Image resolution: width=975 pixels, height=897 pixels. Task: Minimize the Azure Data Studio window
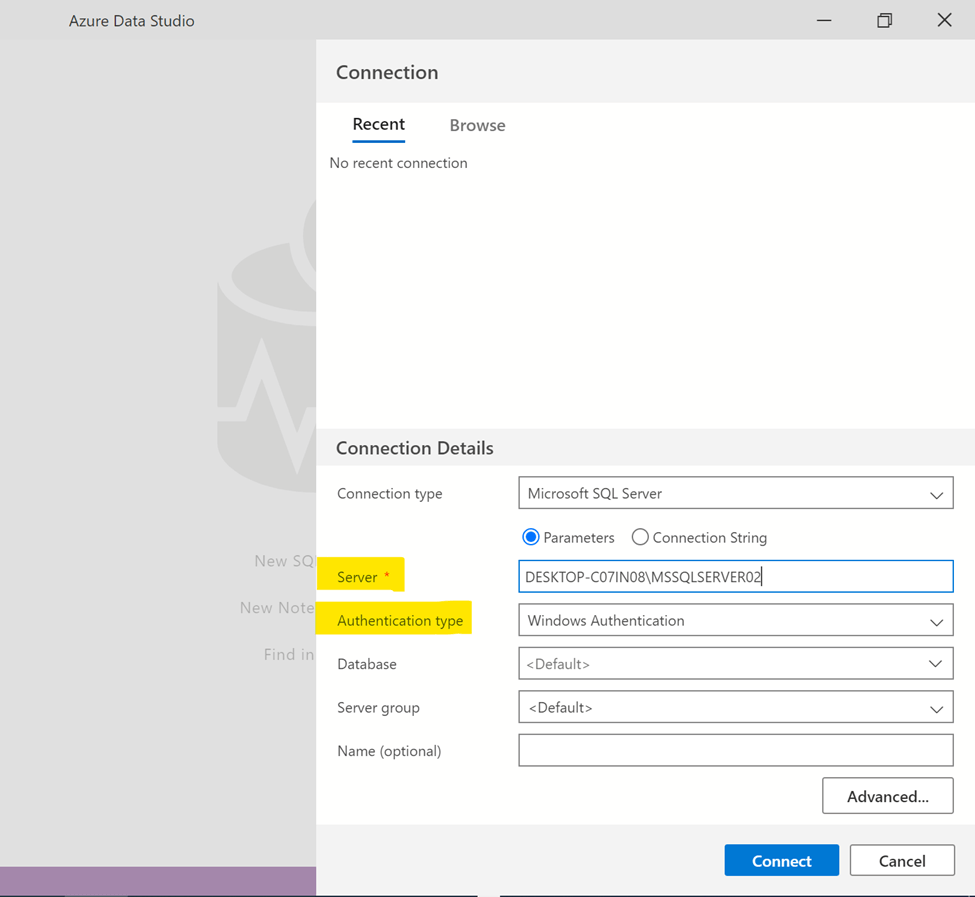824,21
